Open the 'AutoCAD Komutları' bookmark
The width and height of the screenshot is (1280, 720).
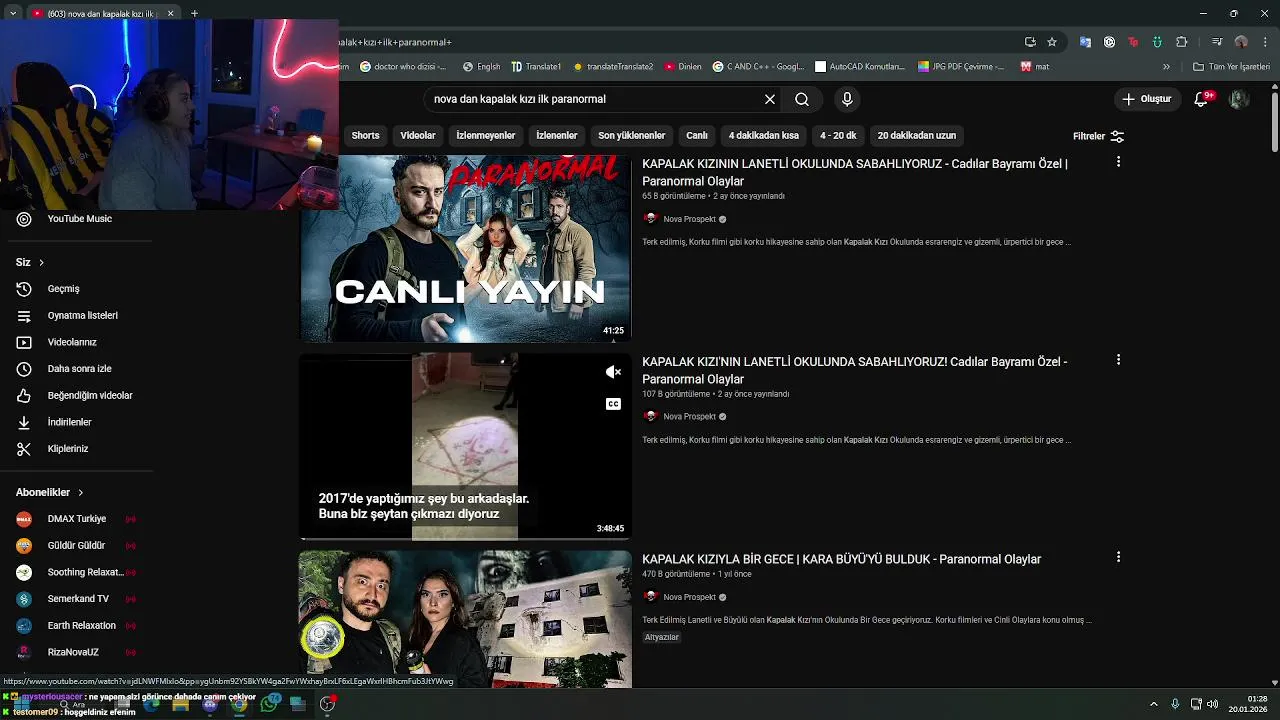[860, 67]
